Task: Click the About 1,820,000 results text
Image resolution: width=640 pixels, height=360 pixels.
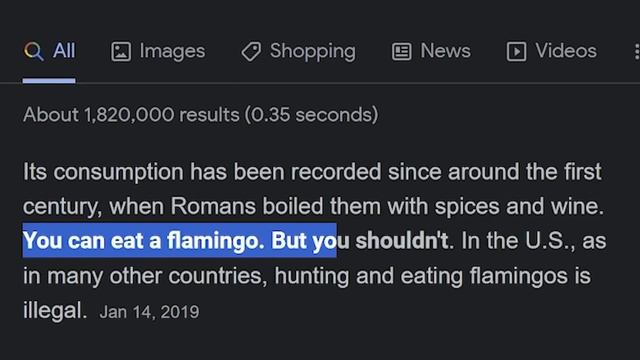Action: (131, 115)
